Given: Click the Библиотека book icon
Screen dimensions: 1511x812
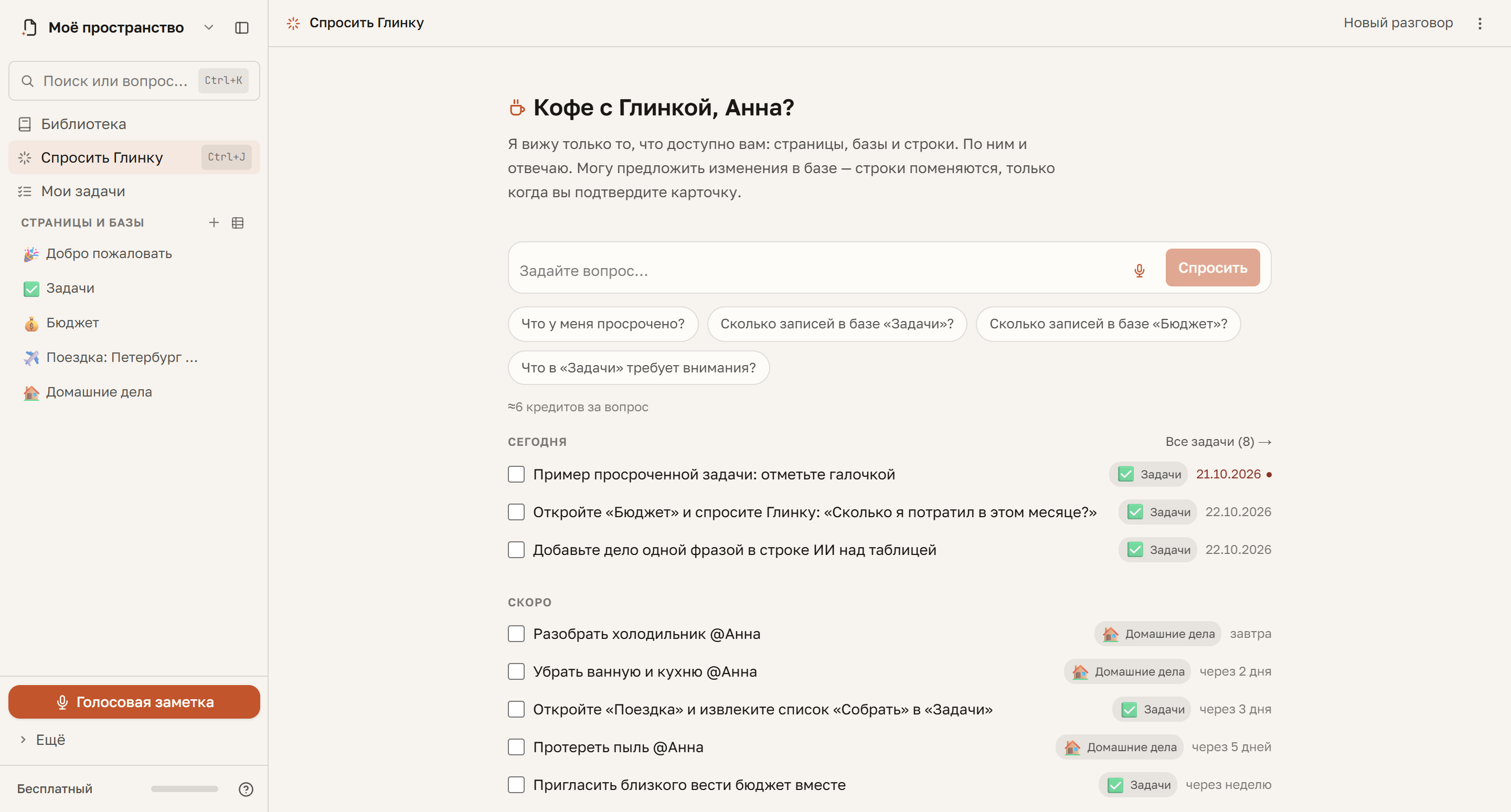Looking at the screenshot, I should point(25,124).
